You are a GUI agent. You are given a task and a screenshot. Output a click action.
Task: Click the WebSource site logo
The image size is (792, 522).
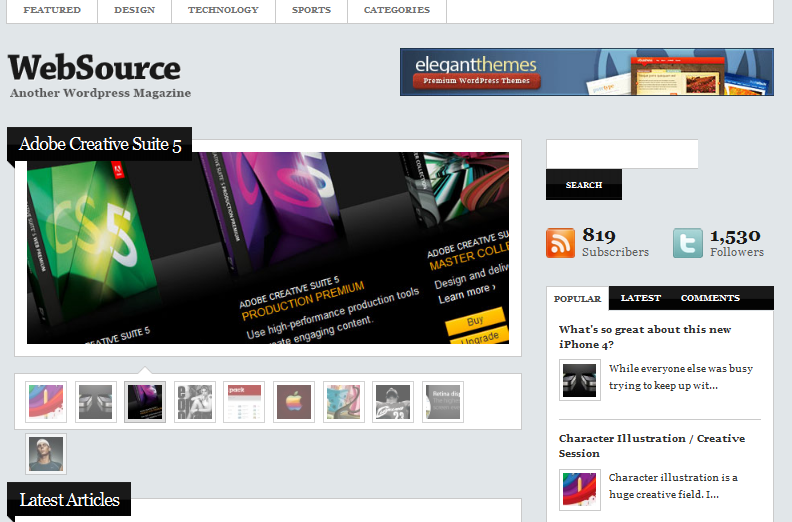94,68
